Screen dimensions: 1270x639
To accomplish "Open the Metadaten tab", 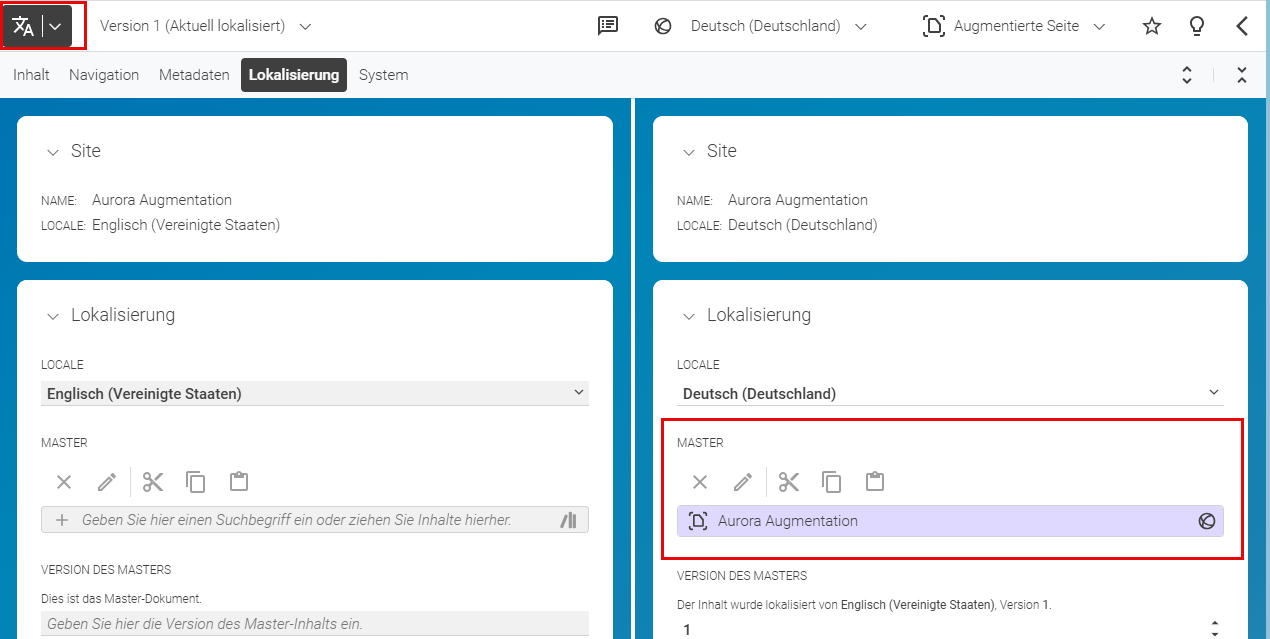I will (x=194, y=75).
